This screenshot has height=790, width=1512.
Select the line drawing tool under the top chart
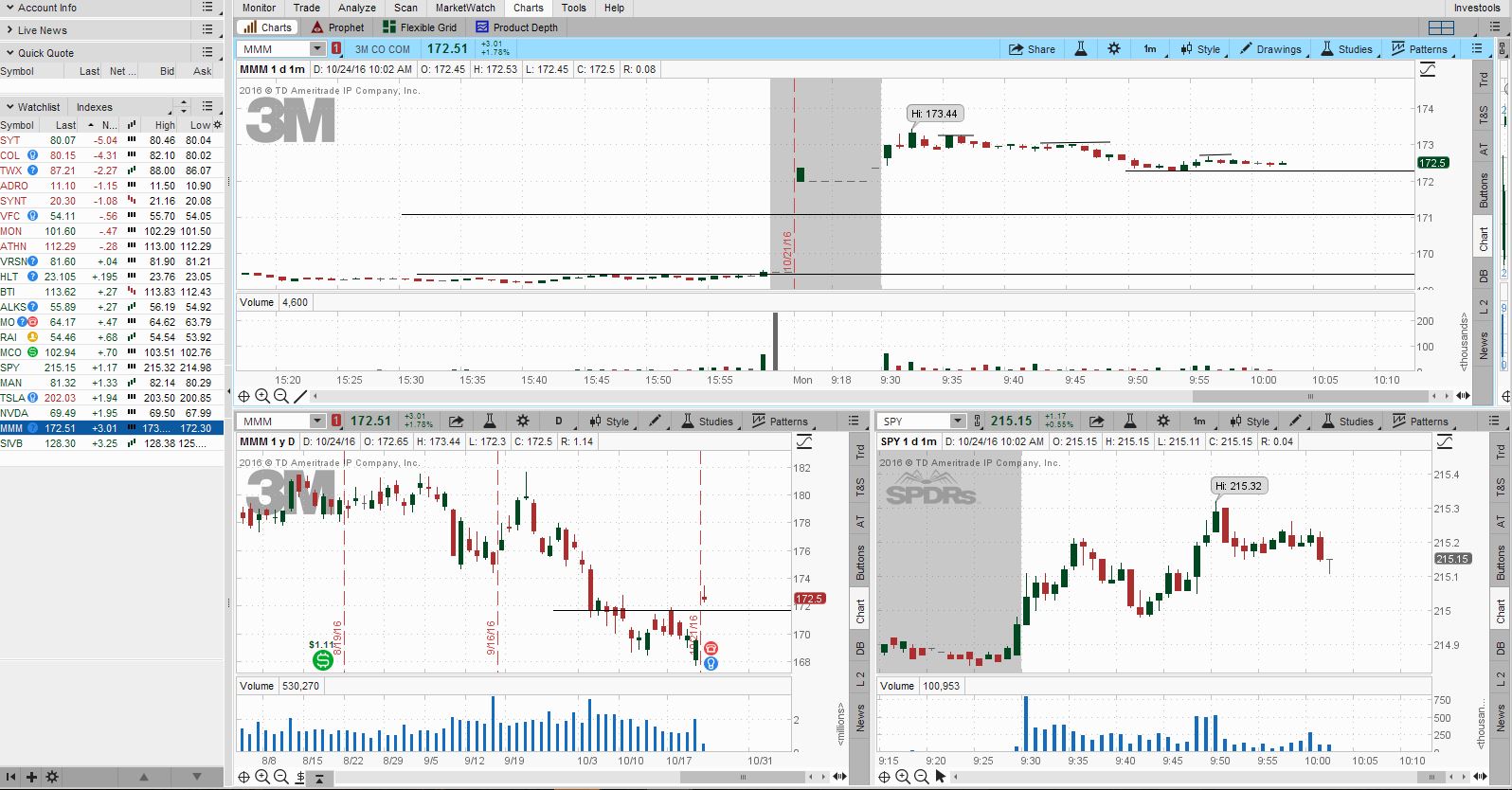[x=300, y=396]
